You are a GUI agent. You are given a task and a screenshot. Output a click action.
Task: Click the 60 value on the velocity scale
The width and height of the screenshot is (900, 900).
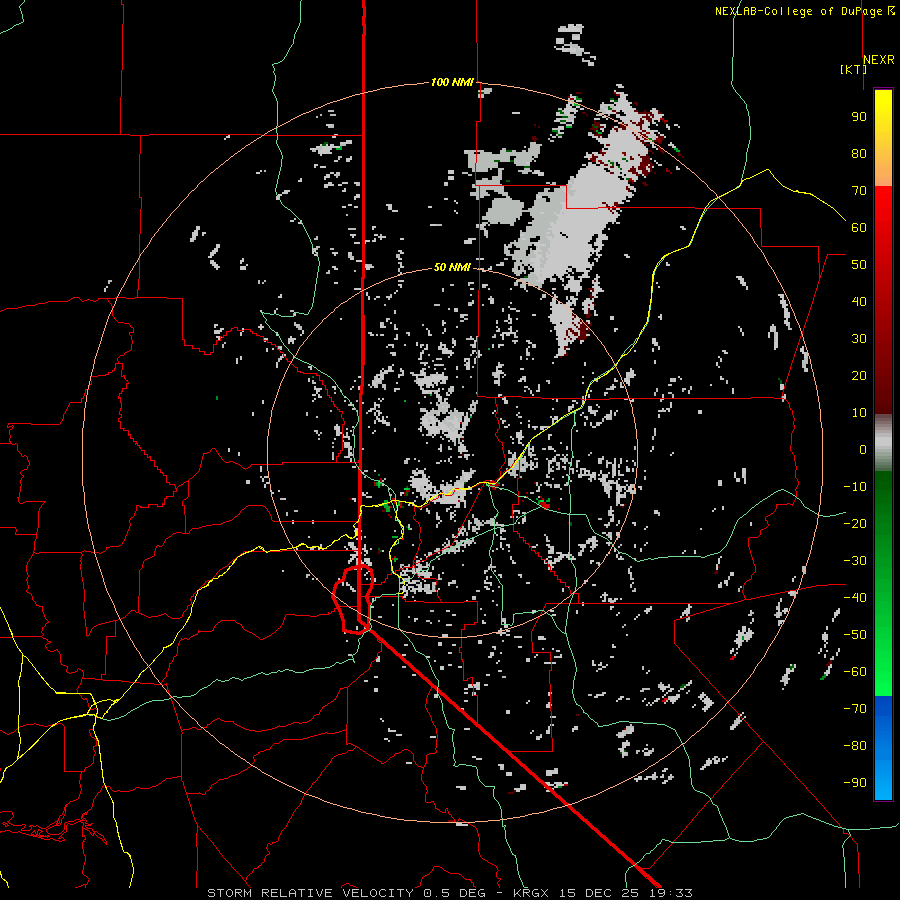click(859, 227)
